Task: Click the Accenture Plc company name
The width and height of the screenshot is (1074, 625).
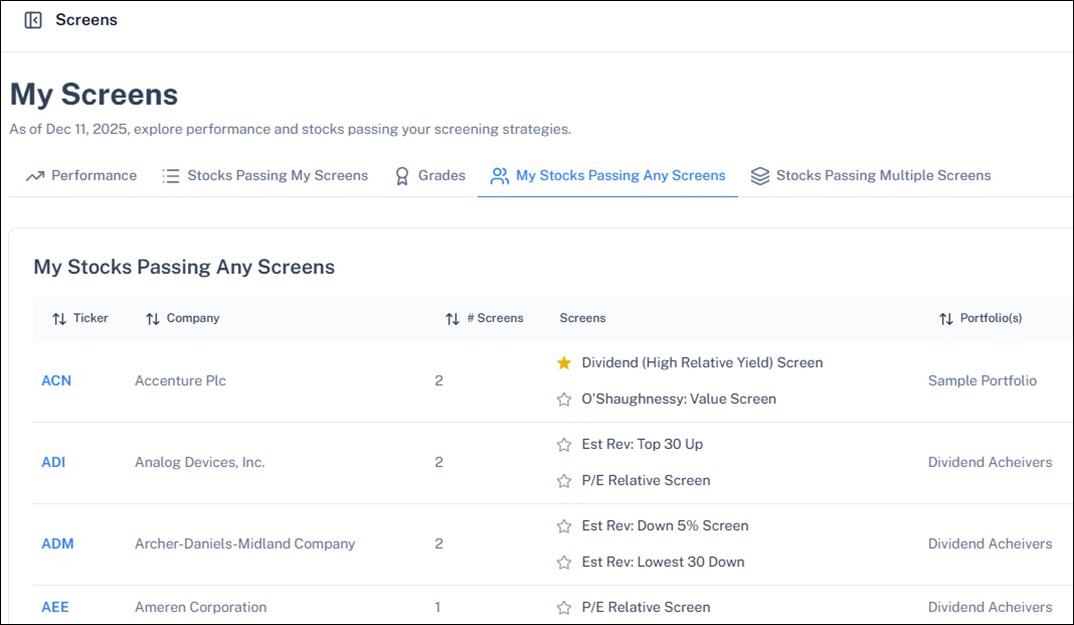Action: [180, 381]
